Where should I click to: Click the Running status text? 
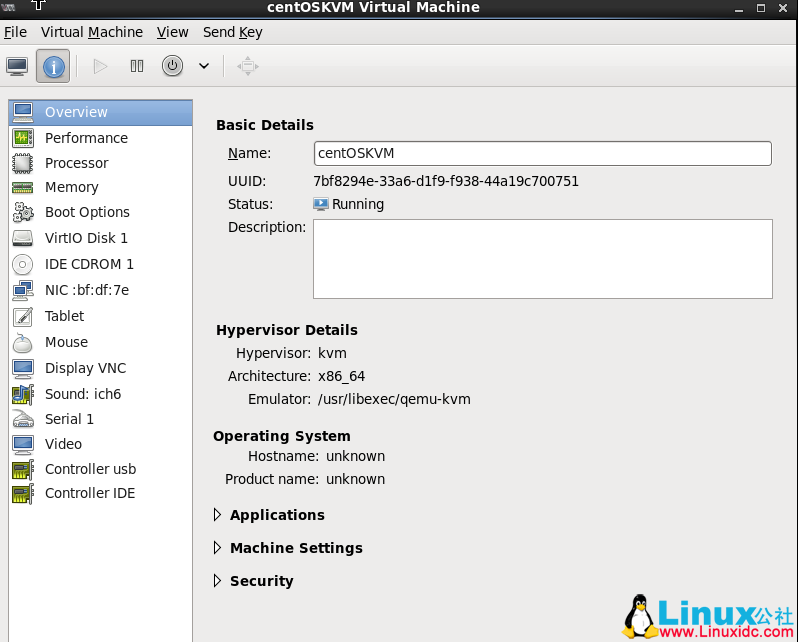point(358,205)
